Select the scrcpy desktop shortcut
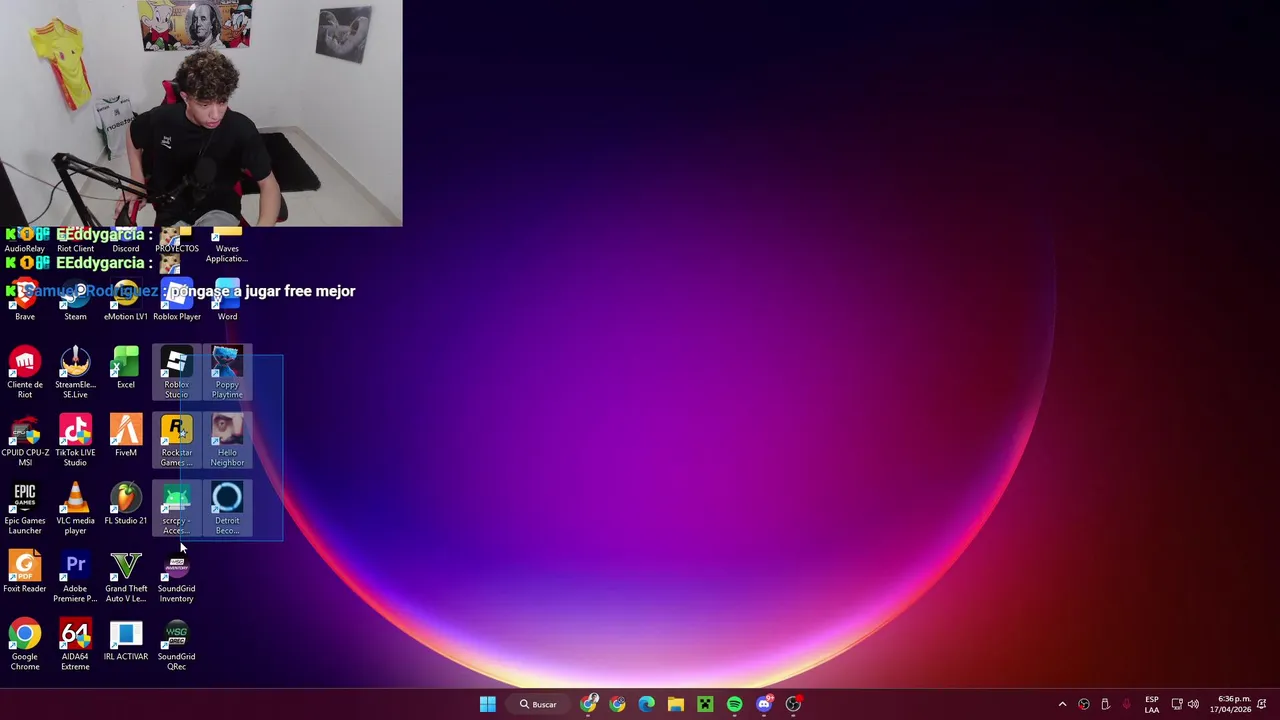1280x720 pixels. coord(176,508)
